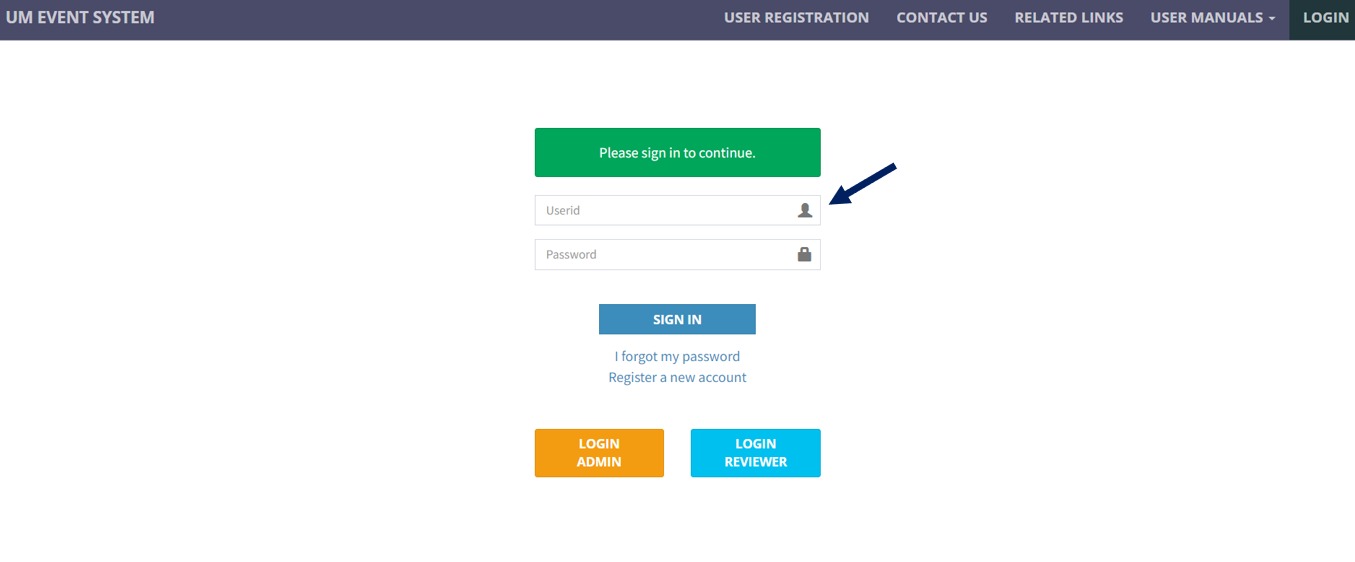This screenshot has height=562, width=1355.
Task: Click the UM Event System brand title
Action: click(80, 18)
